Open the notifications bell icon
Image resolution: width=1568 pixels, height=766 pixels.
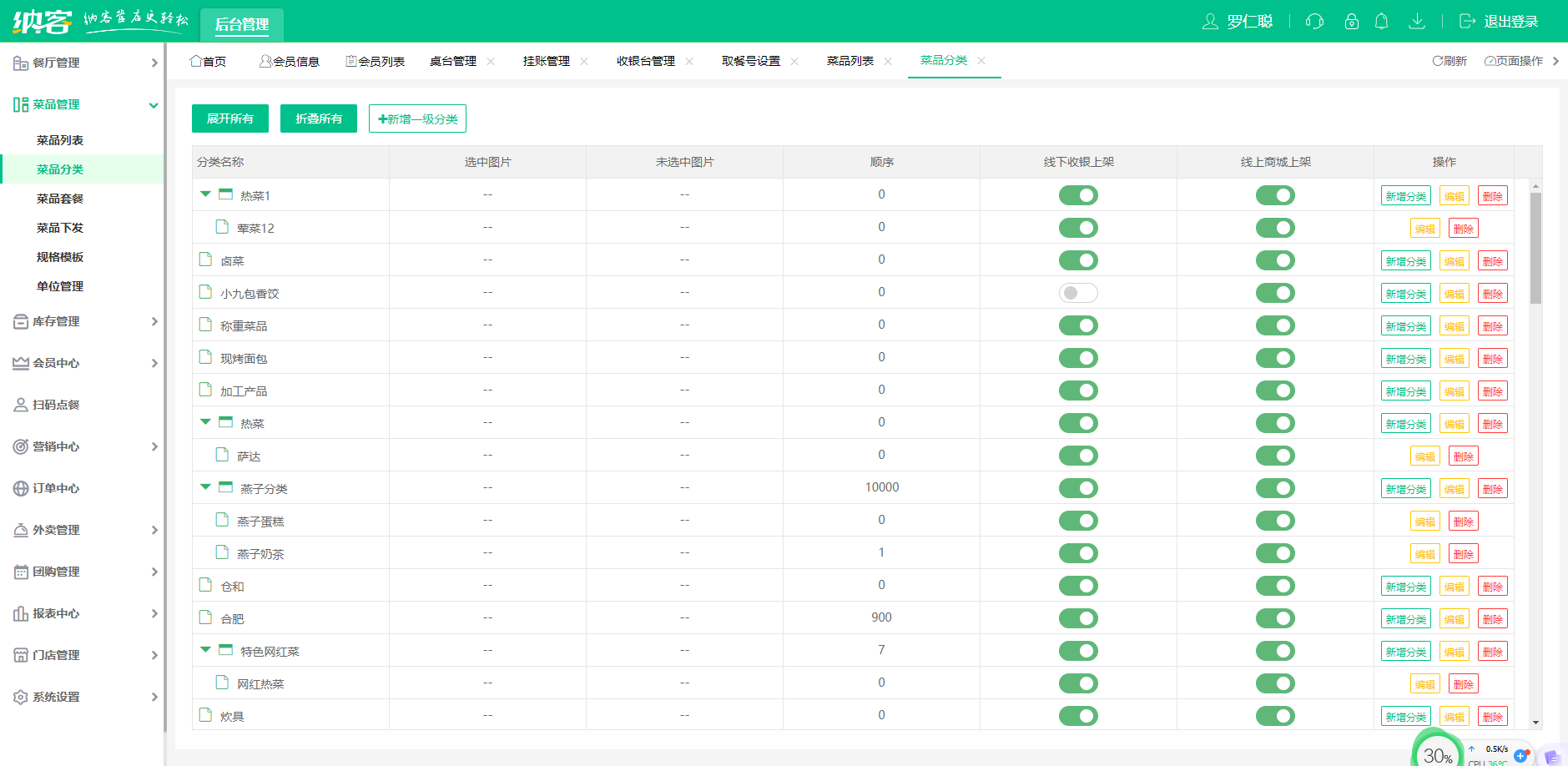1382,22
